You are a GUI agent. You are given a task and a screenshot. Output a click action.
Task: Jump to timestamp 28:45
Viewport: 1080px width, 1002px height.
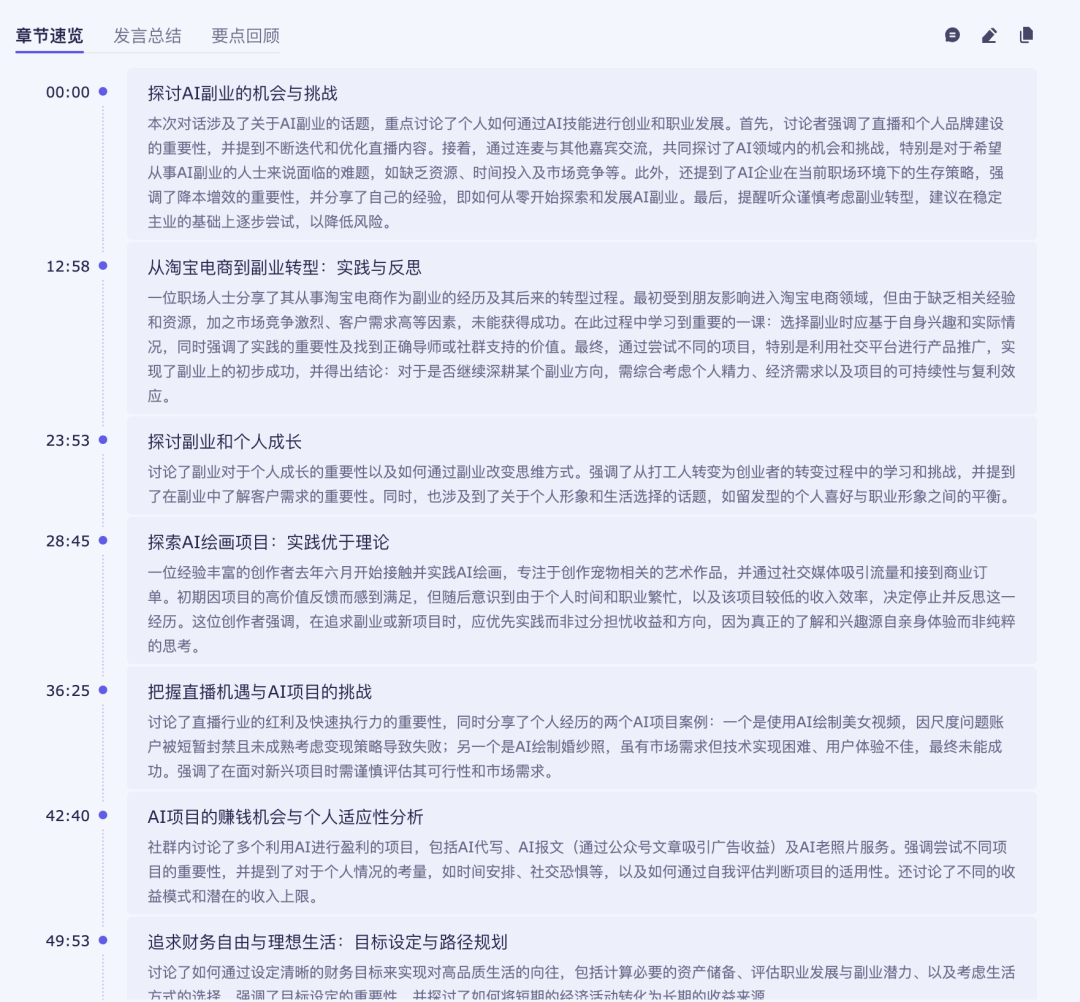click(x=68, y=541)
